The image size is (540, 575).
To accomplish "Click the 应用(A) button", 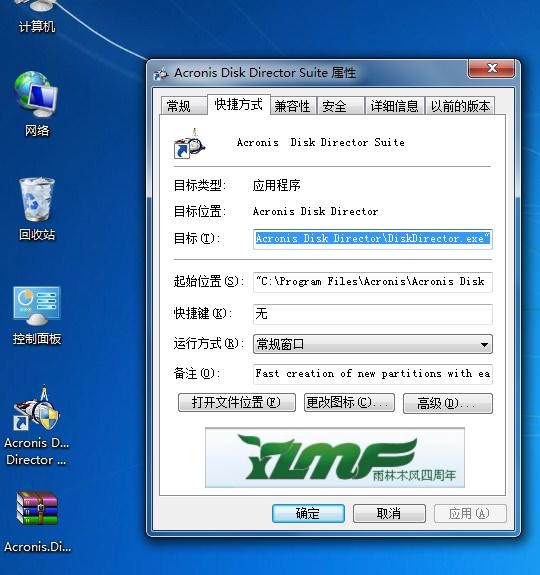I will coord(470,513).
